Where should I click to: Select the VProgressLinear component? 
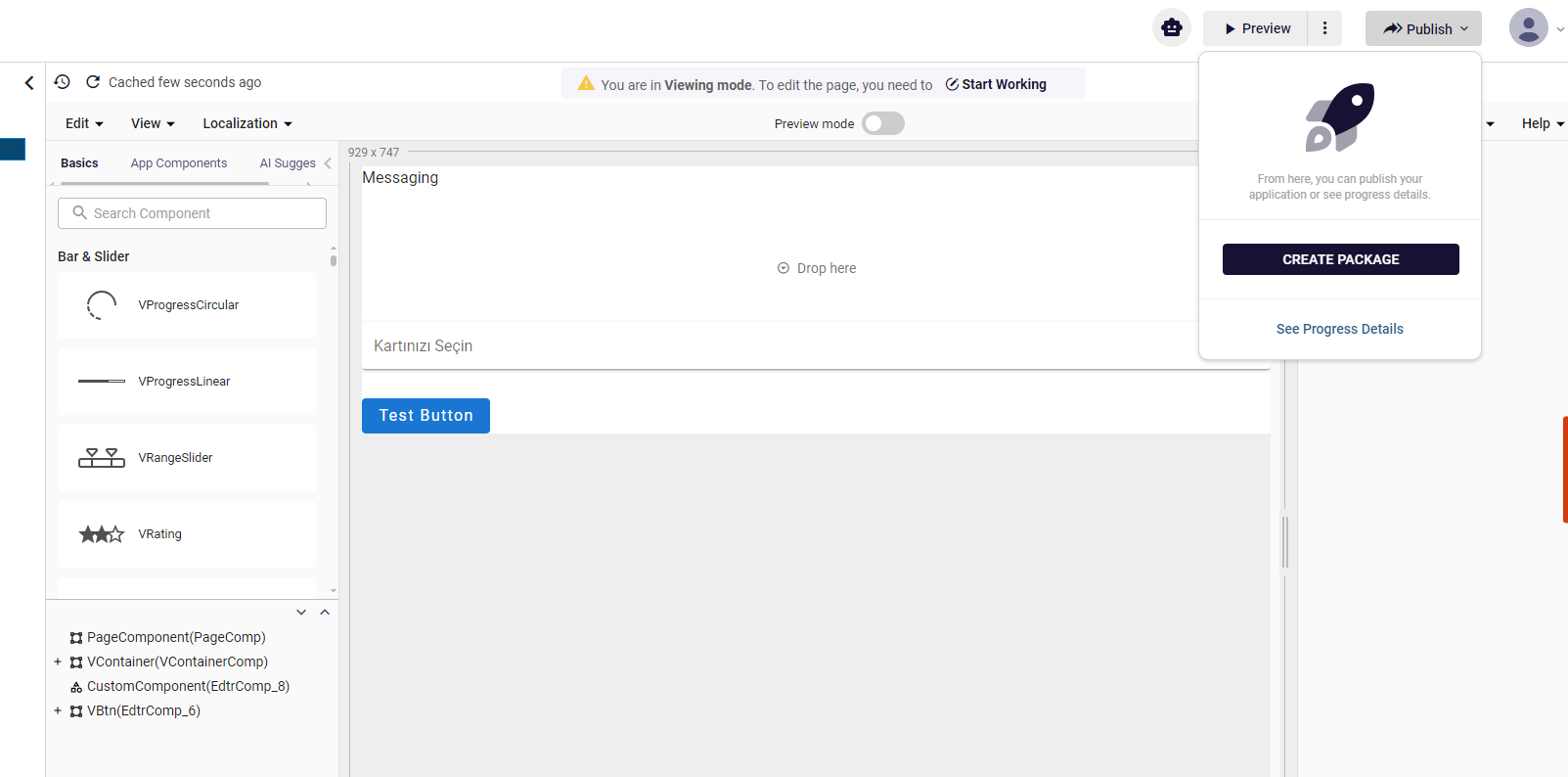pyautogui.click(x=187, y=382)
